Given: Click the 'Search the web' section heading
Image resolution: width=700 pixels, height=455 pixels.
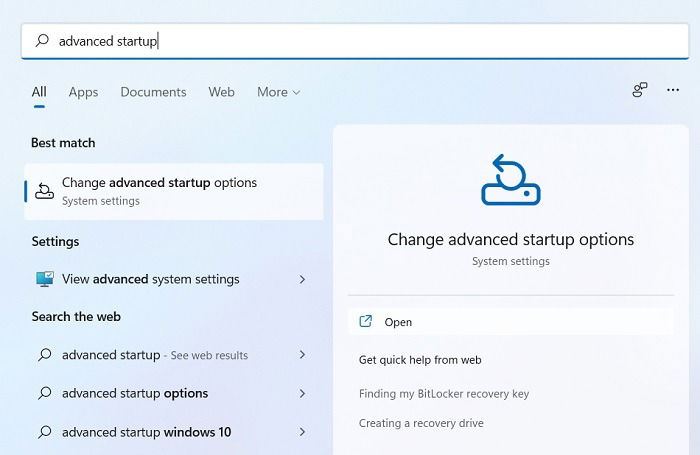Looking at the screenshot, I should [x=76, y=317].
